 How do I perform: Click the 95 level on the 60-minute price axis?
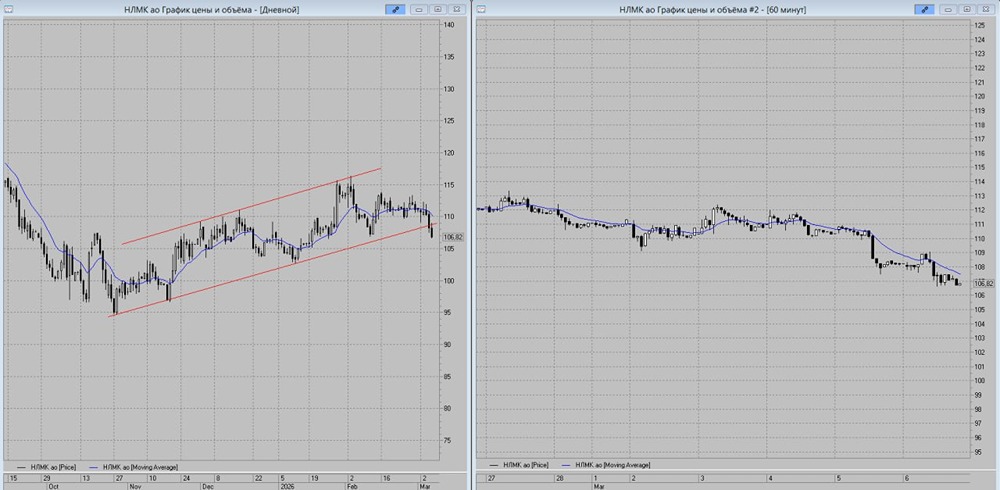(978, 452)
